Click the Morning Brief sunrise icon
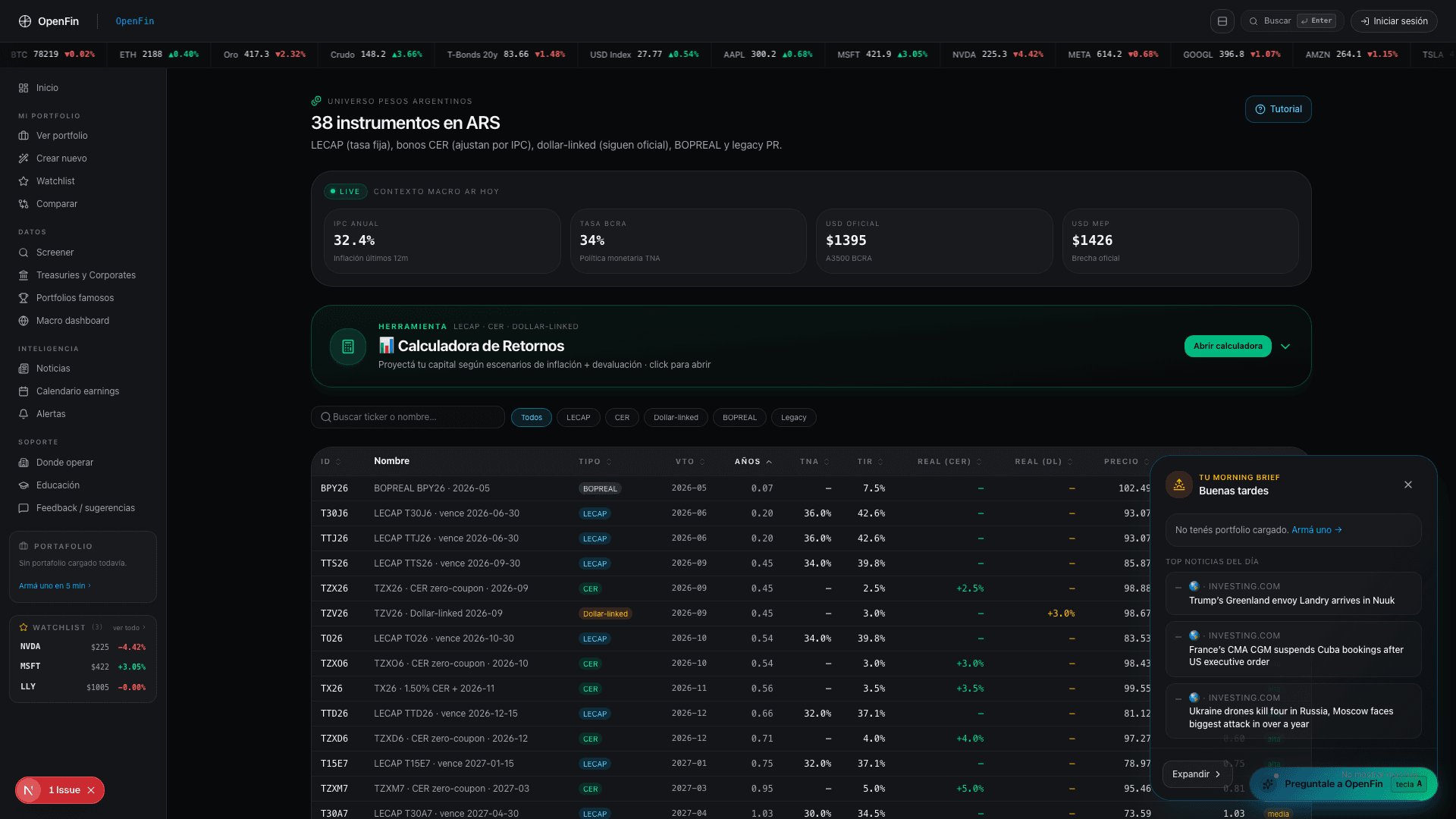 [1179, 485]
